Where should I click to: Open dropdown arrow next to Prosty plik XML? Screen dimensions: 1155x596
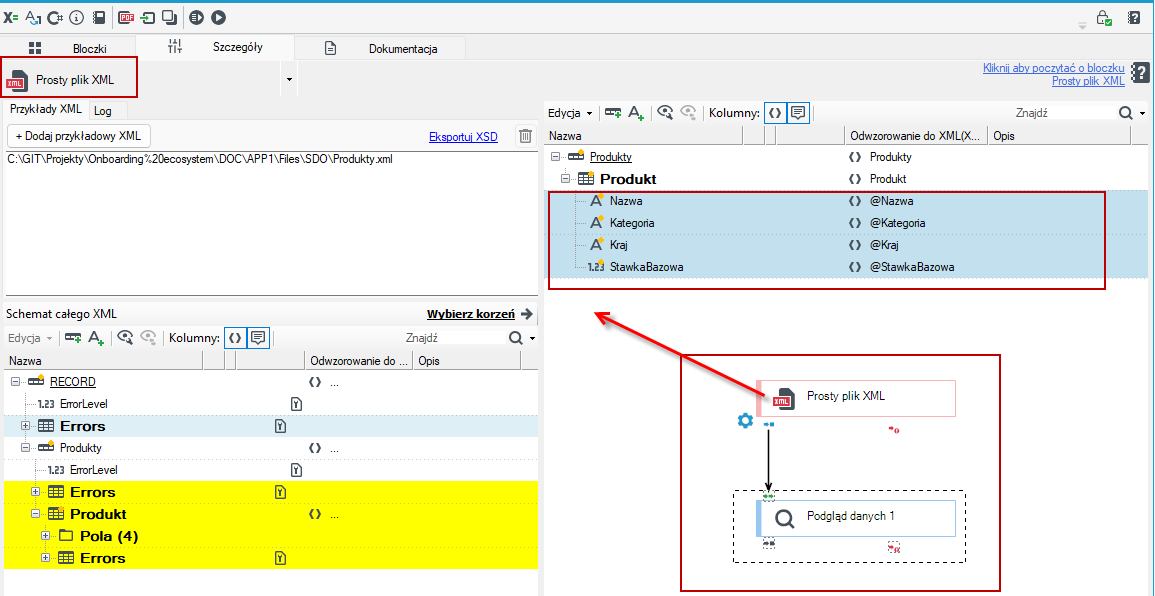(x=289, y=79)
